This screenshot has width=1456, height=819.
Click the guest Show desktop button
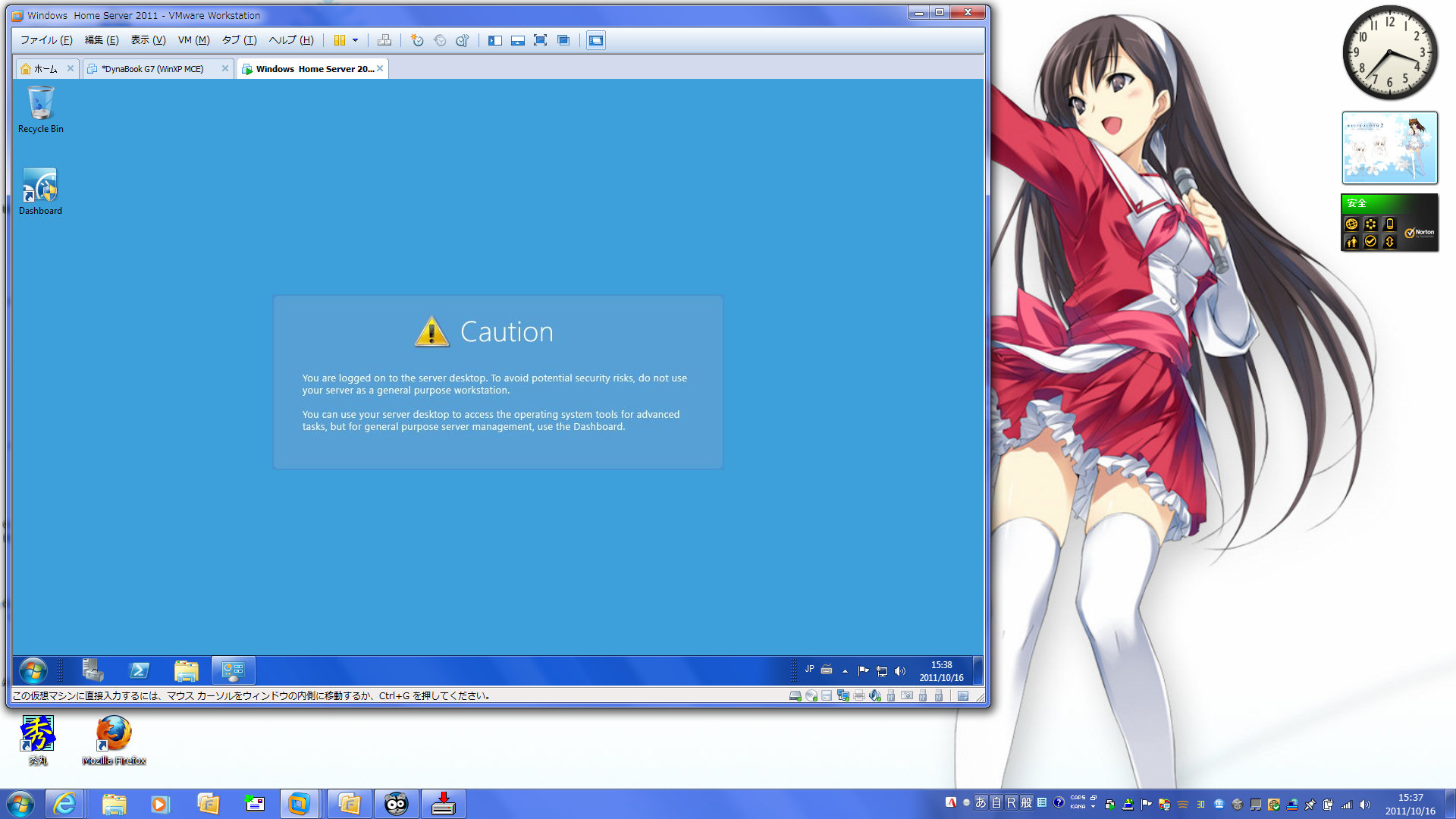(x=977, y=670)
